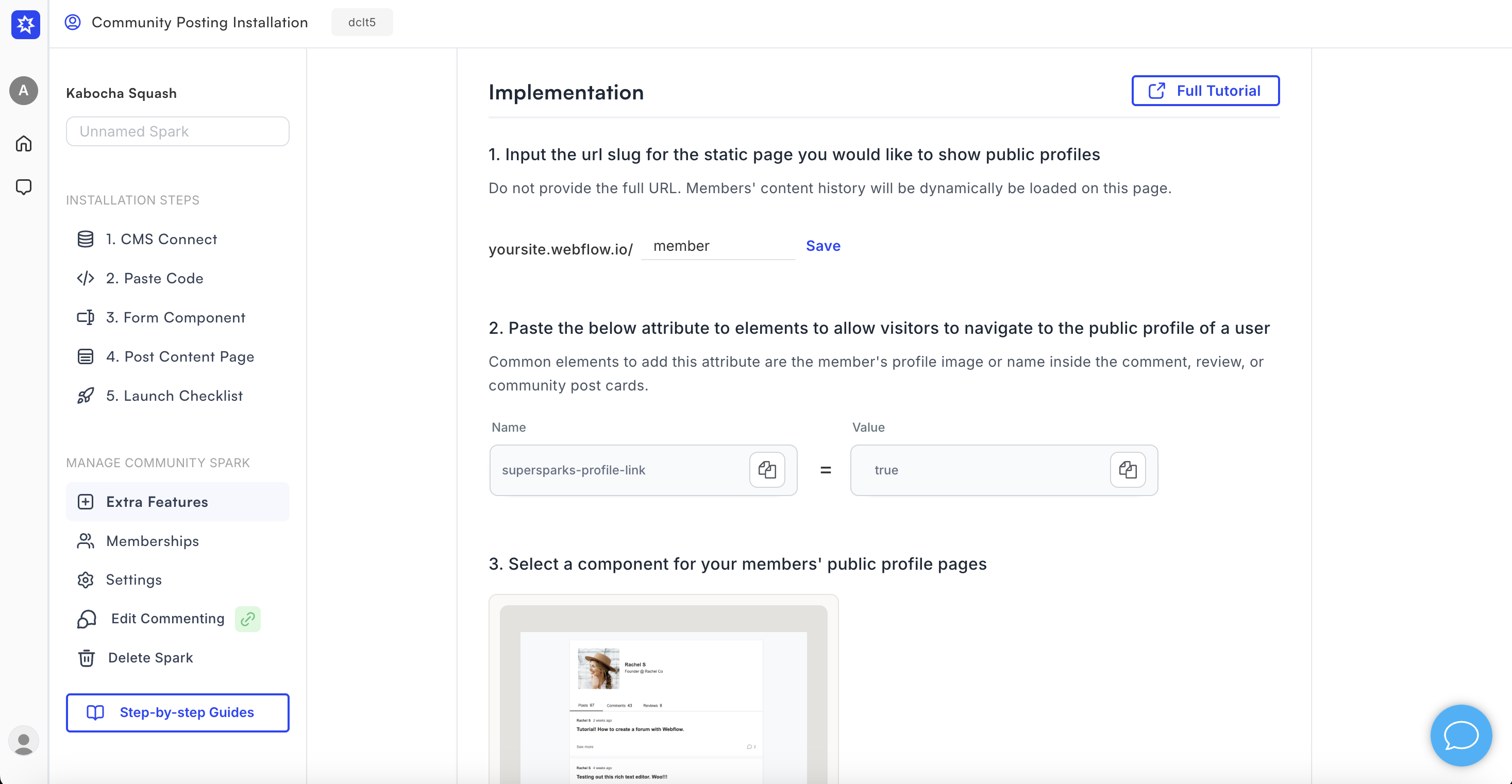Click the 'A' workspace avatar
Screen dimensions: 1512x784
pyautogui.click(x=24, y=91)
